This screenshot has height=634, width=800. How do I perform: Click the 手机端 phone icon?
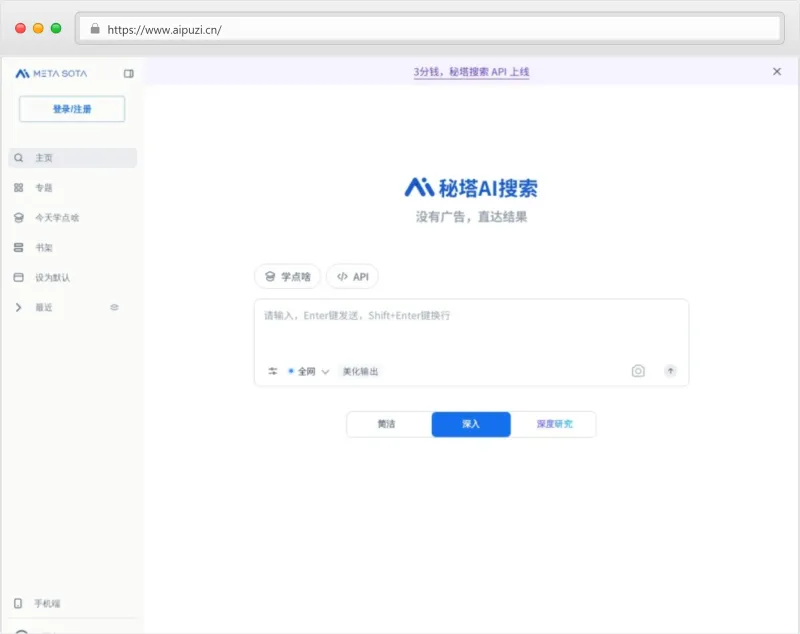pyautogui.click(x=18, y=603)
